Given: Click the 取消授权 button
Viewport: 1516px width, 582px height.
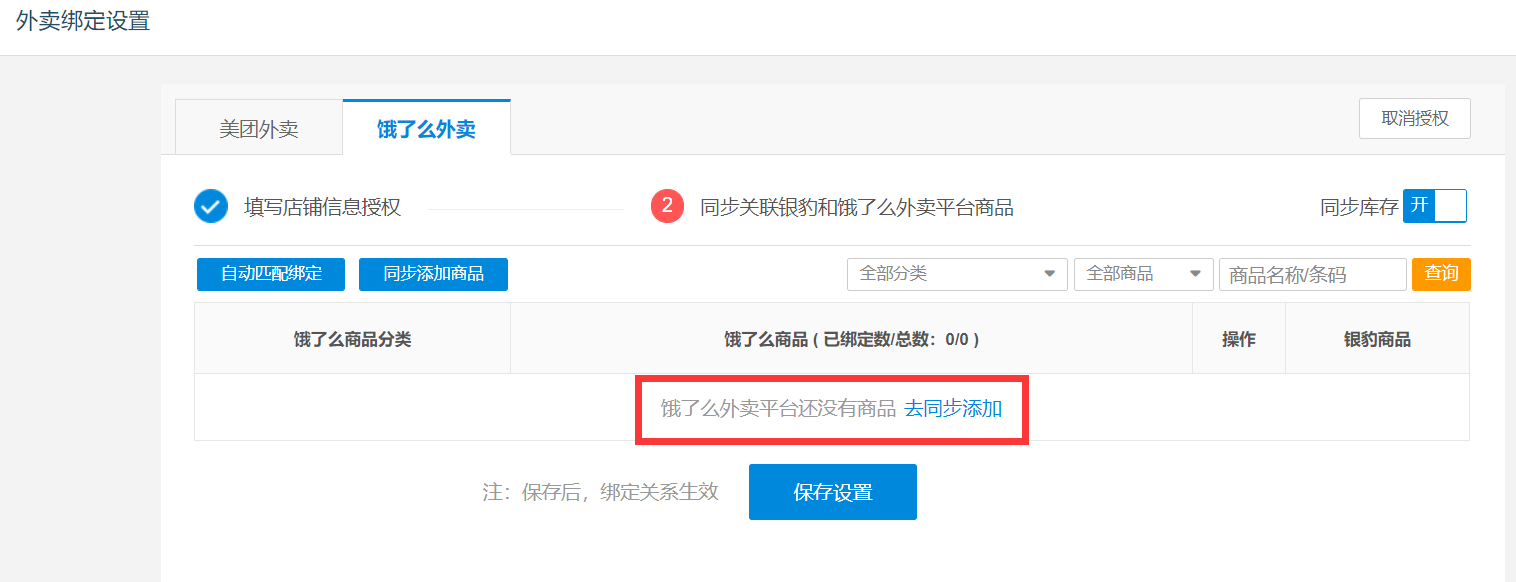Looking at the screenshot, I should click(x=1414, y=119).
